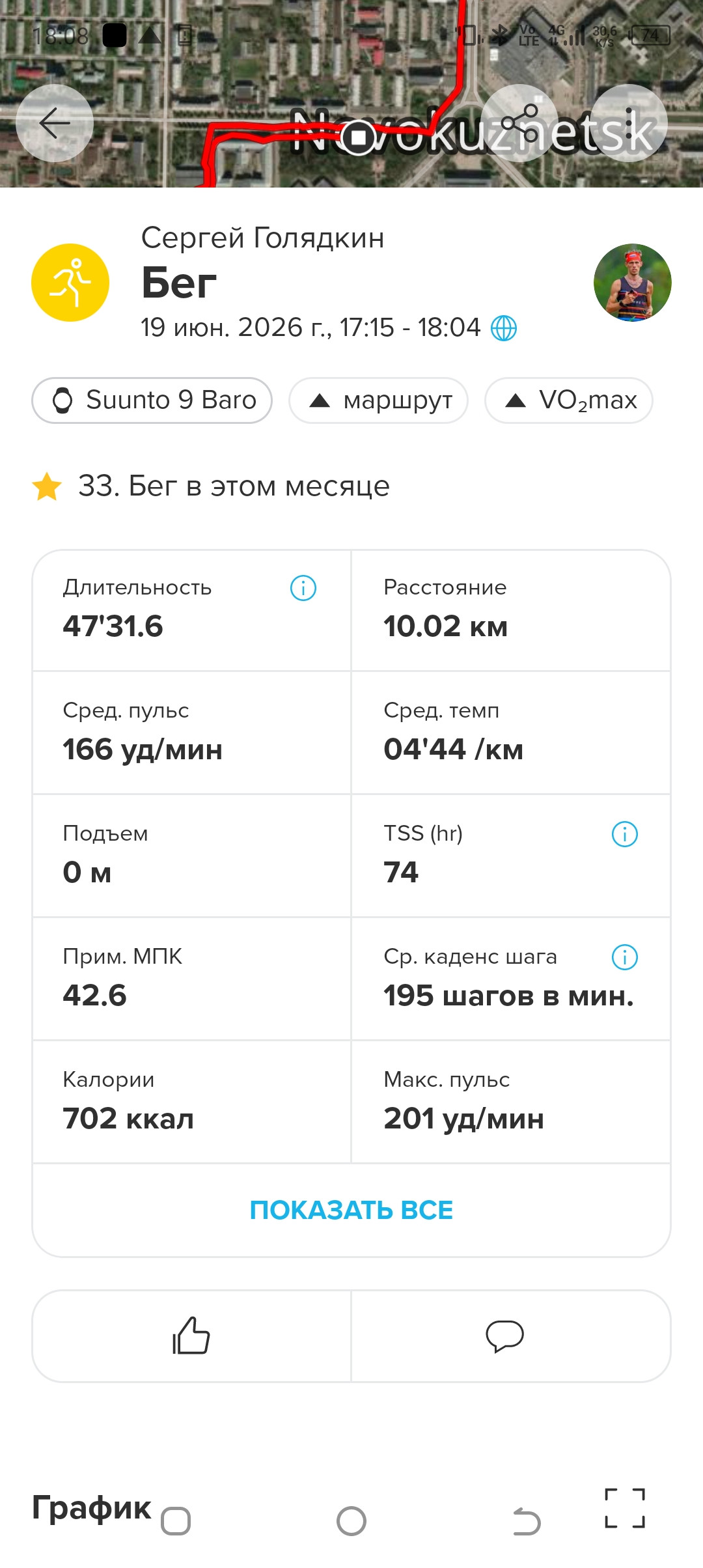The width and height of the screenshot is (703, 1568).
Task: Open the Расстояние 10.02 км tile
Action: coord(511,611)
